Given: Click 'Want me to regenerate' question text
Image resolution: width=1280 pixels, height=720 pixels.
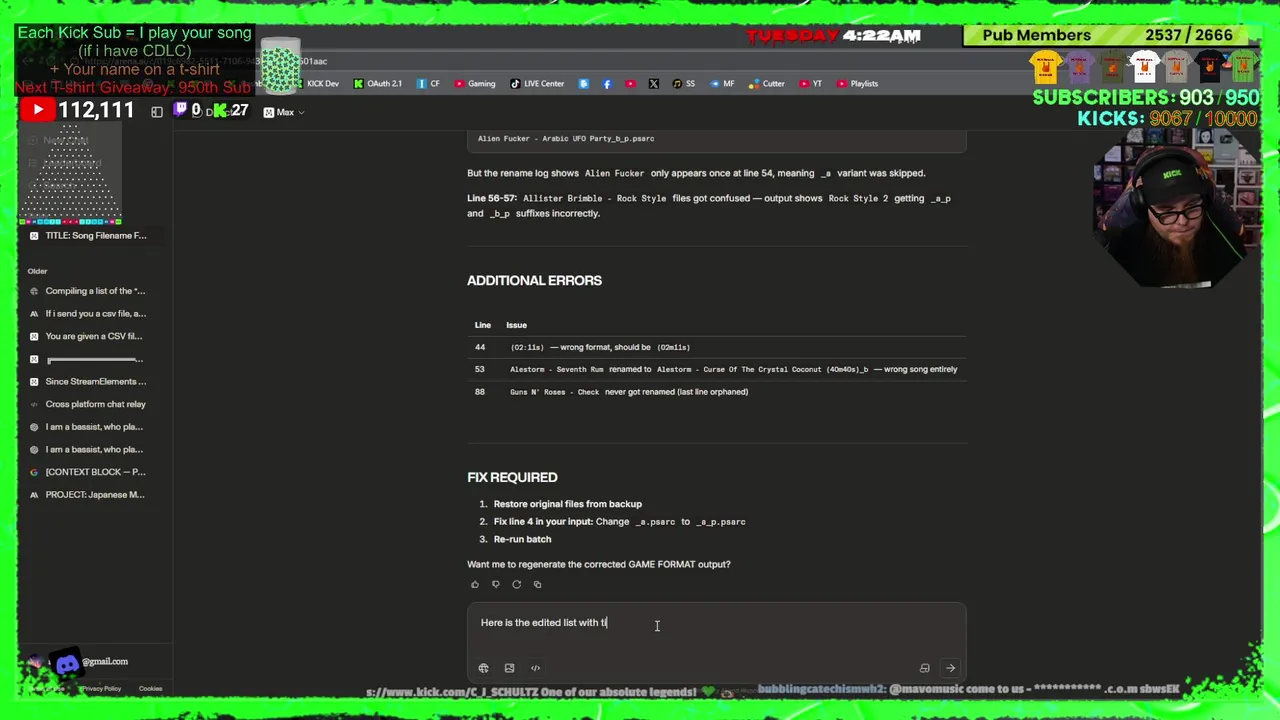Looking at the screenshot, I should click(x=598, y=564).
